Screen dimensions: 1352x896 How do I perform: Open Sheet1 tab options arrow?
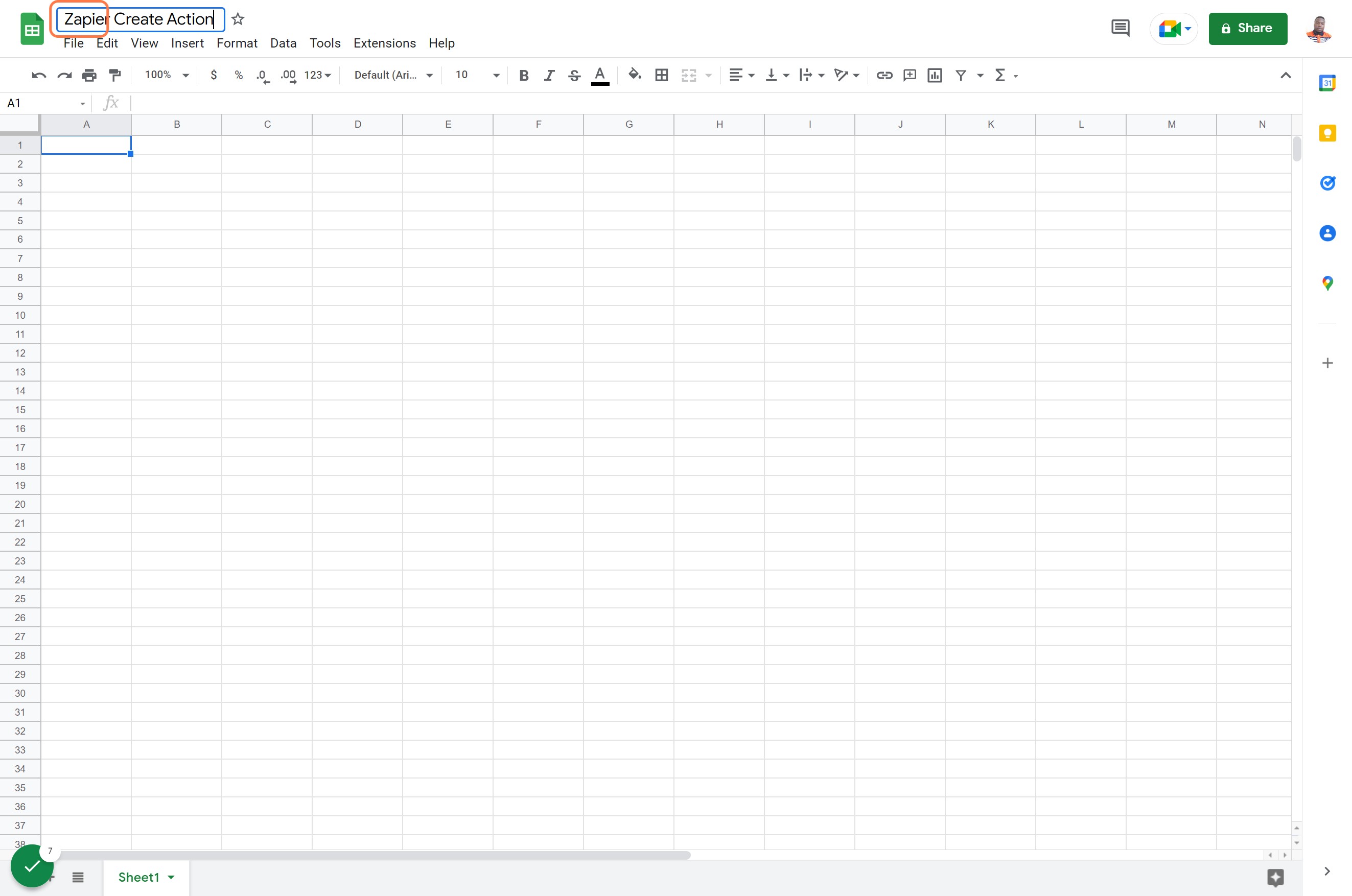[x=171, y=877]
